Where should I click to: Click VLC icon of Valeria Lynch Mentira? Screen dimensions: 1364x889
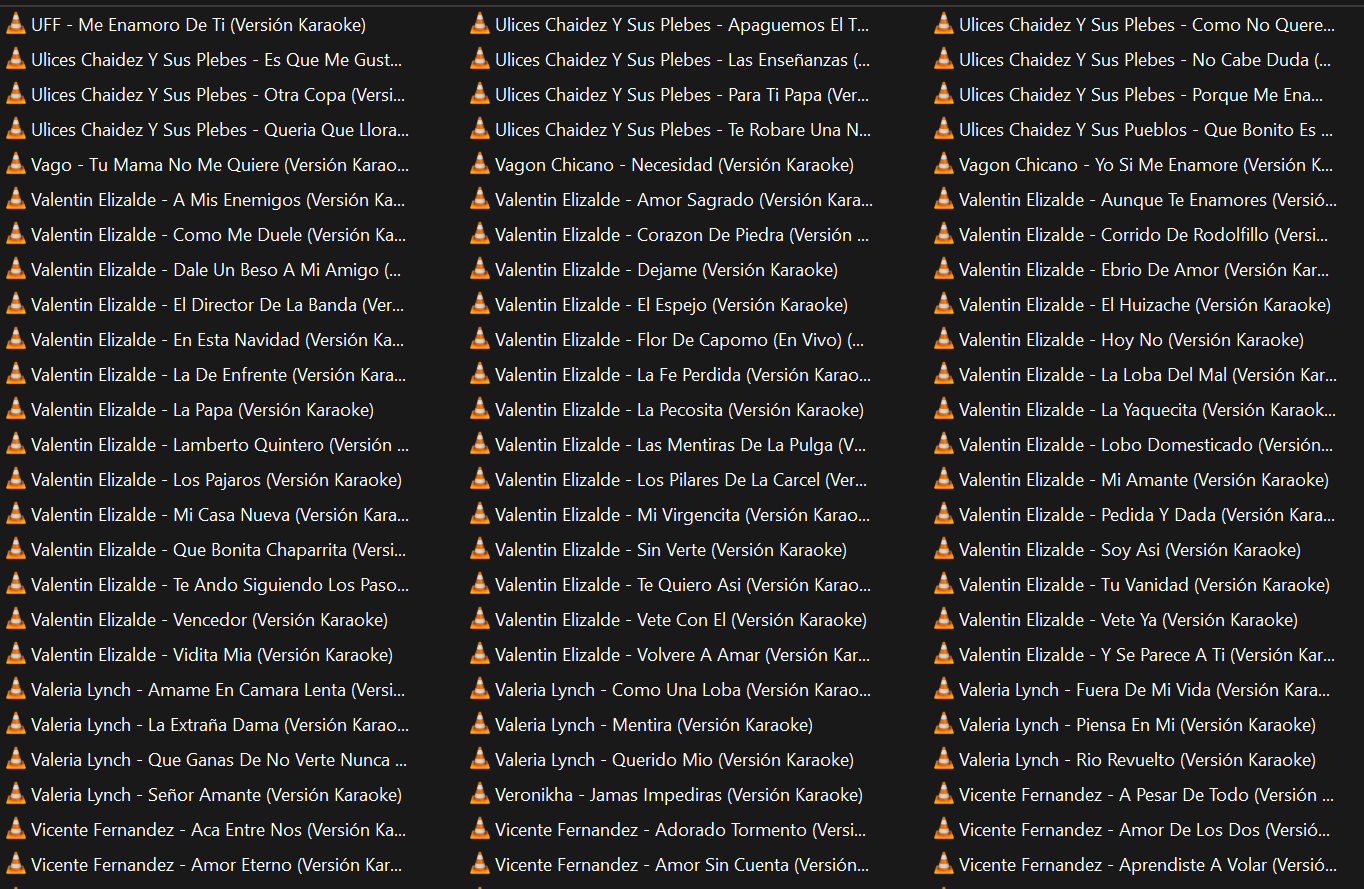point(480,725)
